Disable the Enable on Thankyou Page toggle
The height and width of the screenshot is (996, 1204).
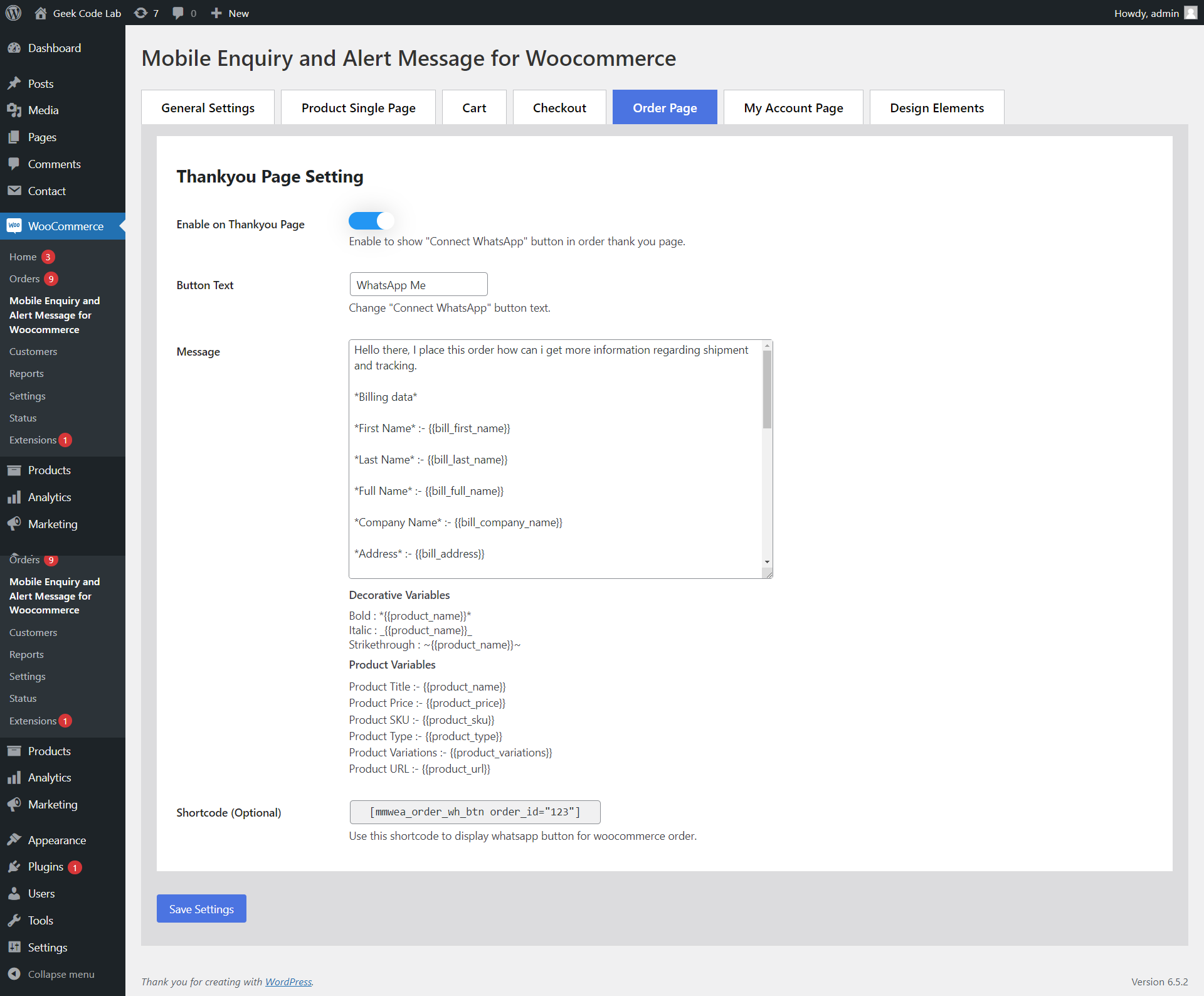point(371,221)
